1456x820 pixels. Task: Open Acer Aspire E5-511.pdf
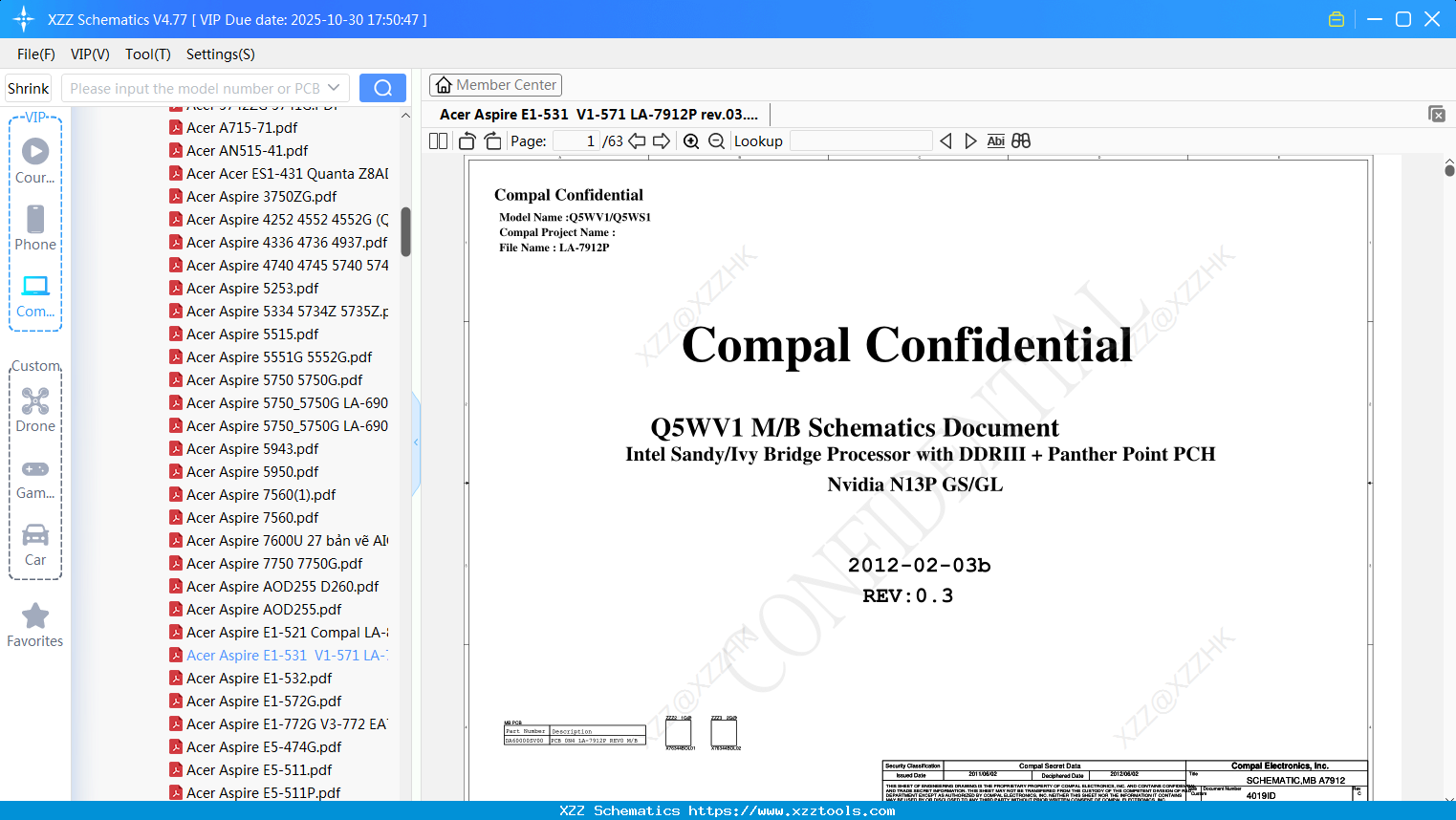click(x=259, y=769)
